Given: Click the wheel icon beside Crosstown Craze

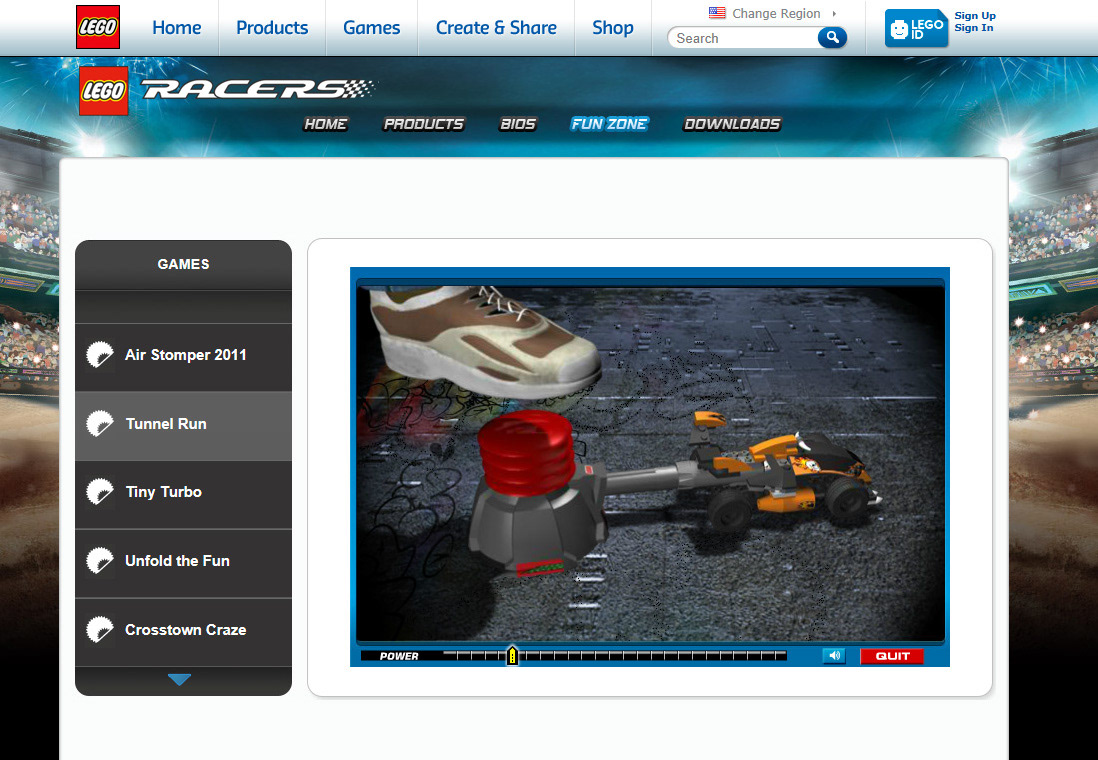Looking at the screenshot, I should point(99,630).
